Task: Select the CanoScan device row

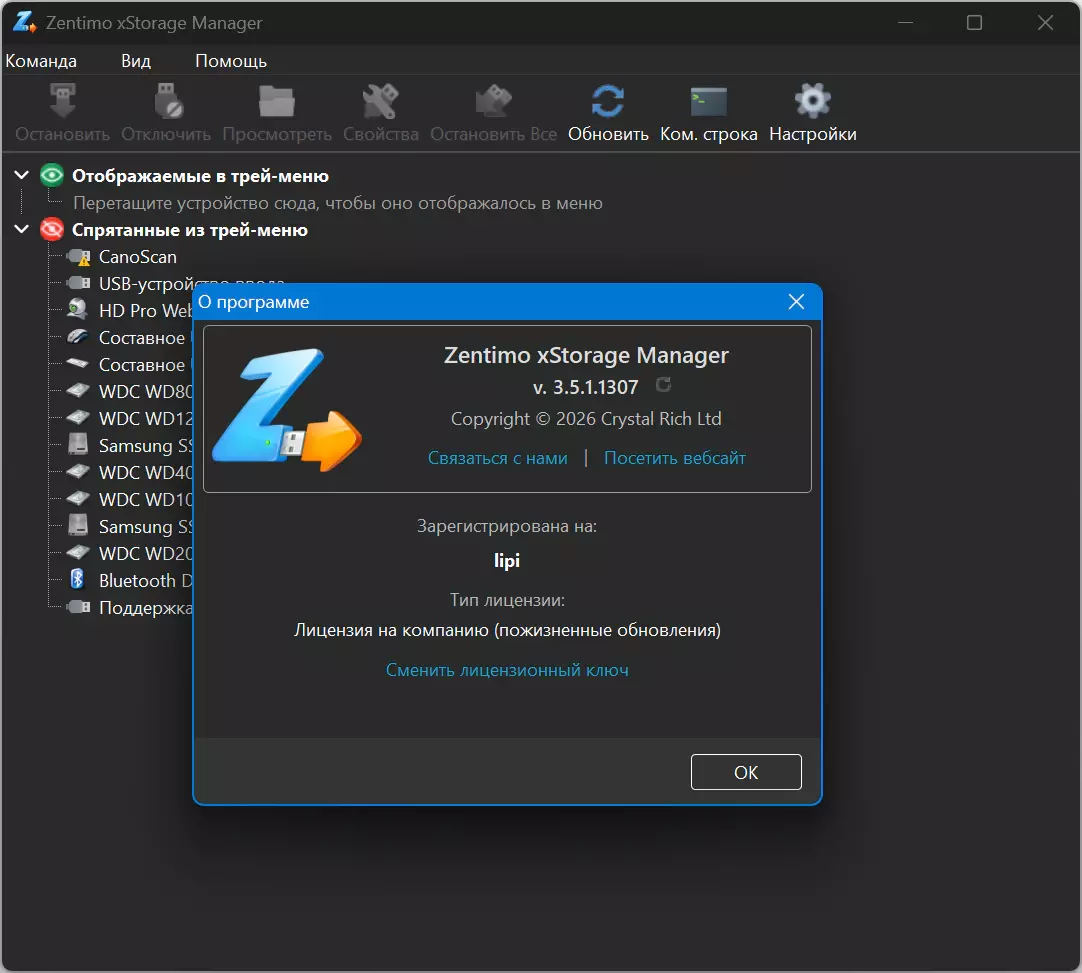Action: tap(137, 257)
